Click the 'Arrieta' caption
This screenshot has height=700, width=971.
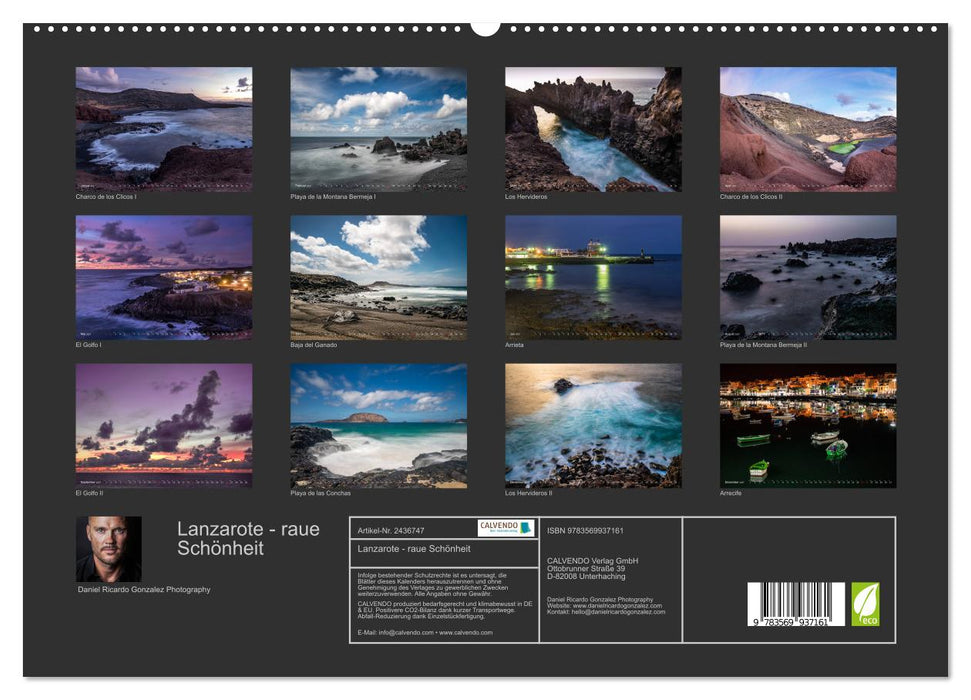pyautogui.click(x=515, y=345)
